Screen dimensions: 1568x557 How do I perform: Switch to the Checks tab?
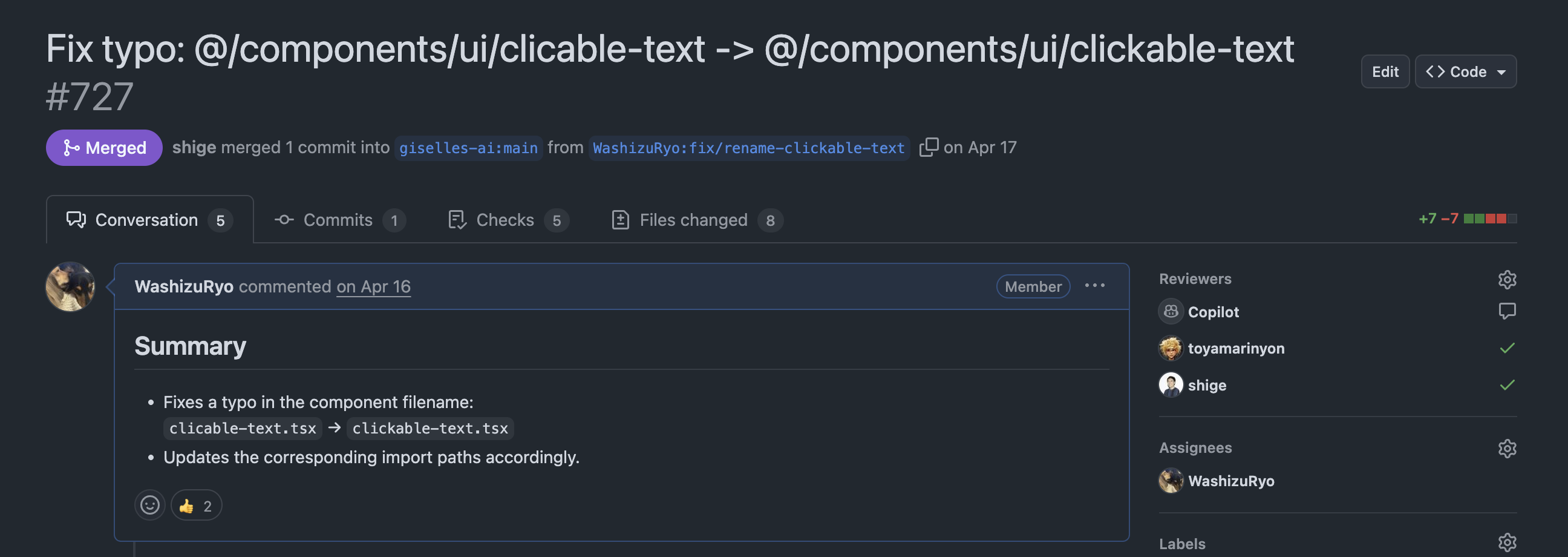505,219
